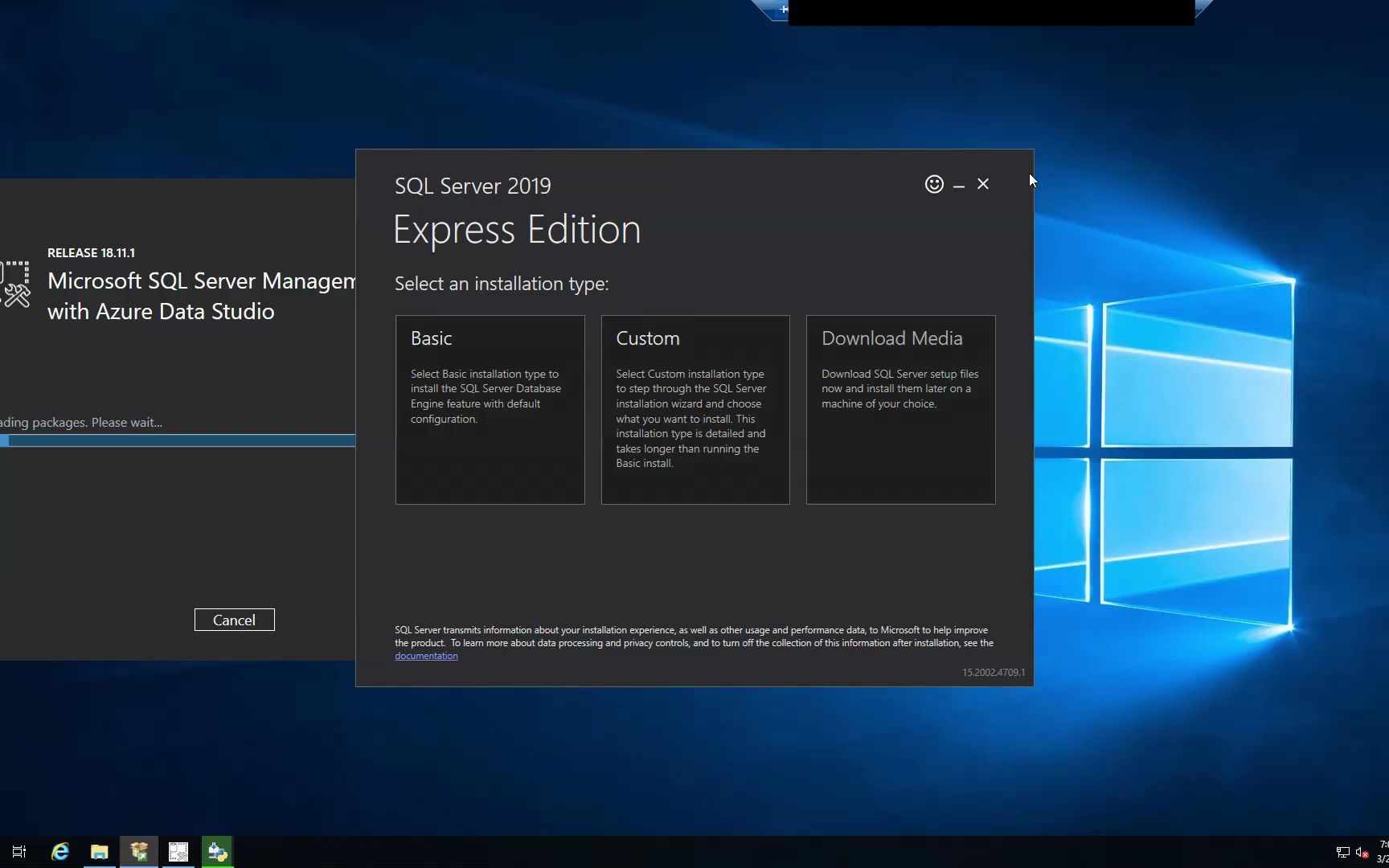This screenshot has height=868, width=1389.
Task: Close the SQL Server 2019 installer window
Action: [x=983, y=184]
